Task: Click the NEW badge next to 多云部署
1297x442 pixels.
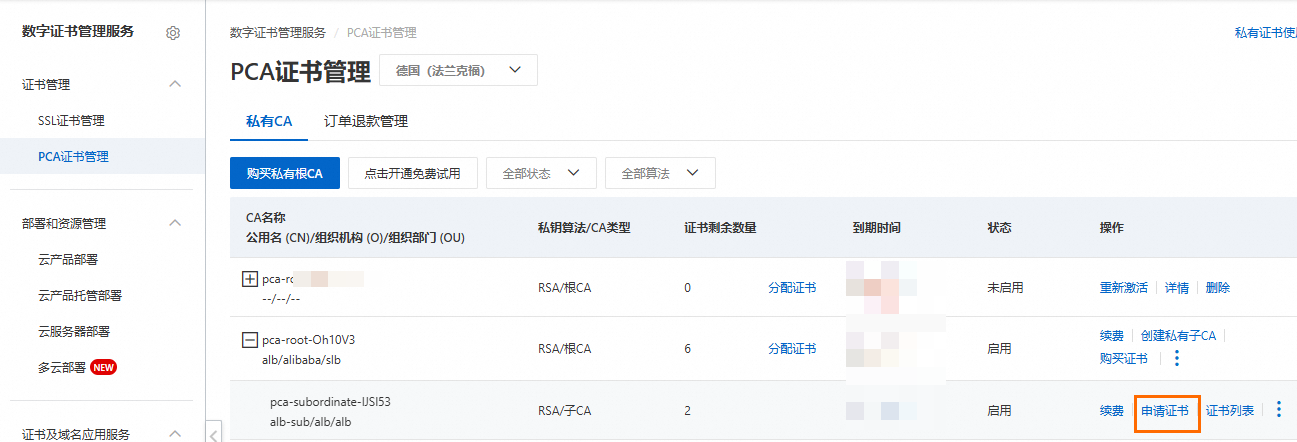Action: coord(104,367)
